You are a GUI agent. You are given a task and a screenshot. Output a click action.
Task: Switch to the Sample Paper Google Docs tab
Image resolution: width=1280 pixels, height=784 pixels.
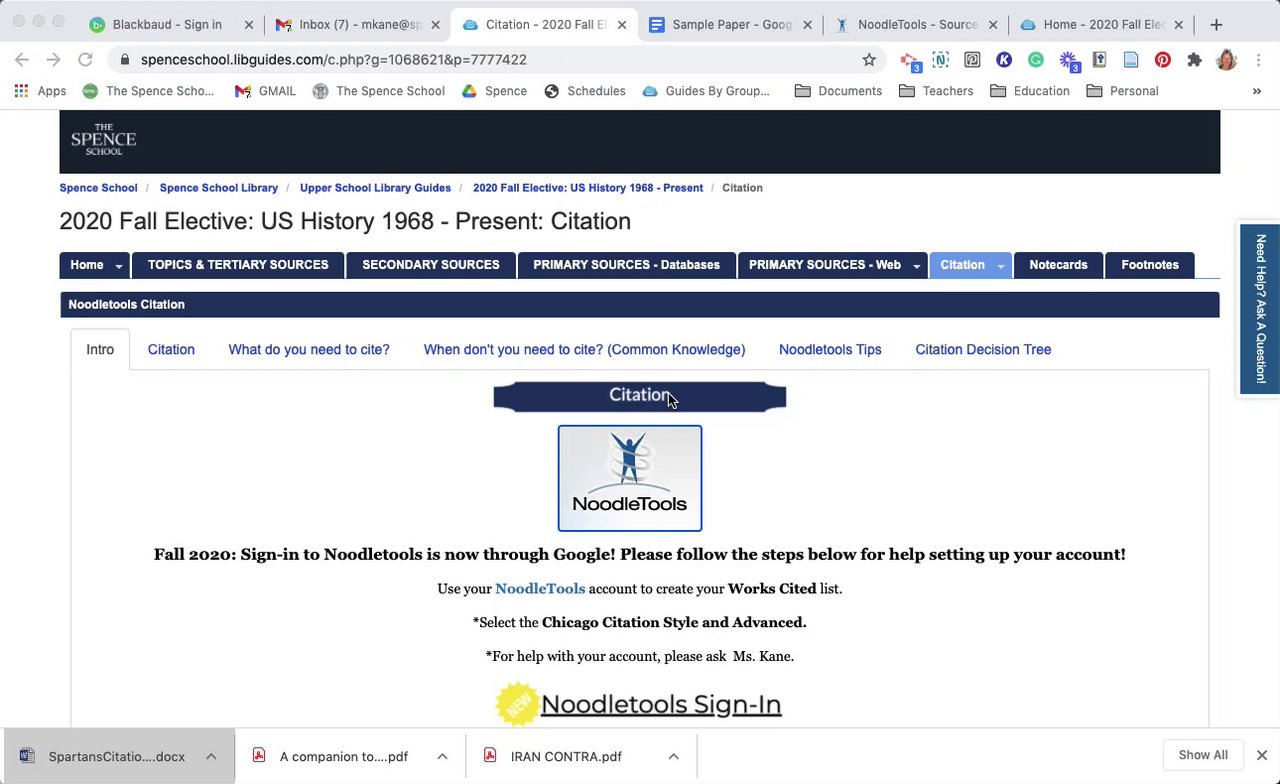click(x=730, y=24)
